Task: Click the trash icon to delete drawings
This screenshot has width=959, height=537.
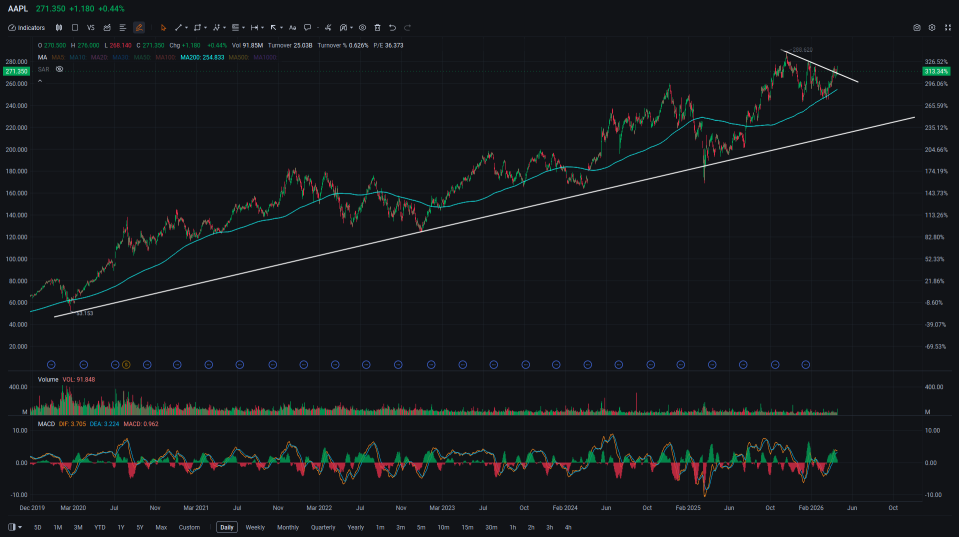Action: click(x=377, y=28)
